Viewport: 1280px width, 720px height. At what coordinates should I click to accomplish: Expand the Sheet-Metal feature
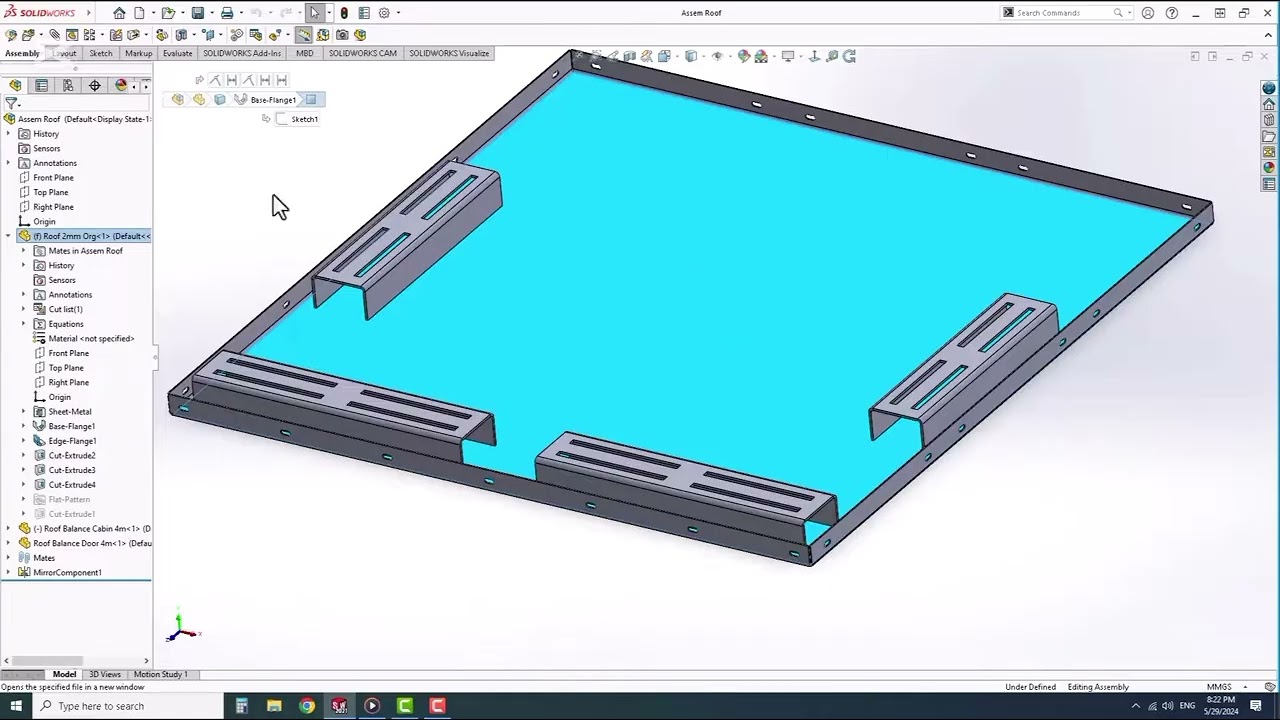tap(24, 412)
